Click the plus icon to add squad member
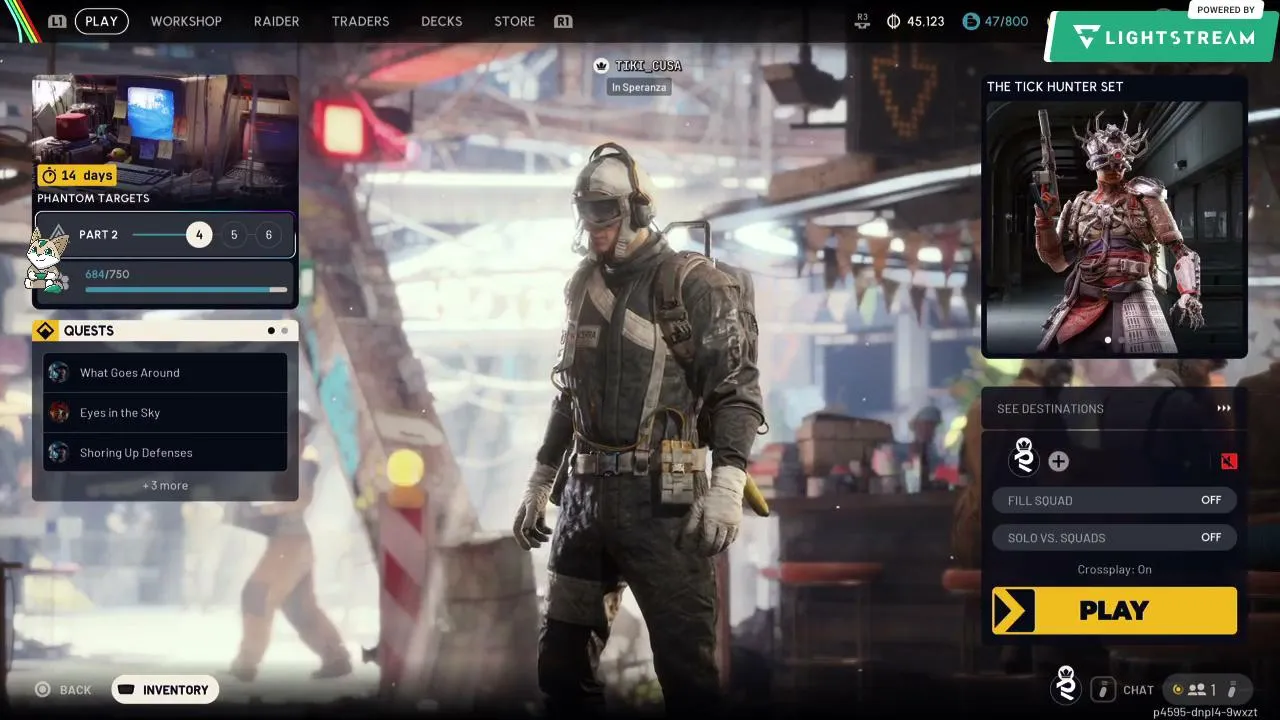The height and width of the screenshot is (720, 1280). pos(1058,461)
